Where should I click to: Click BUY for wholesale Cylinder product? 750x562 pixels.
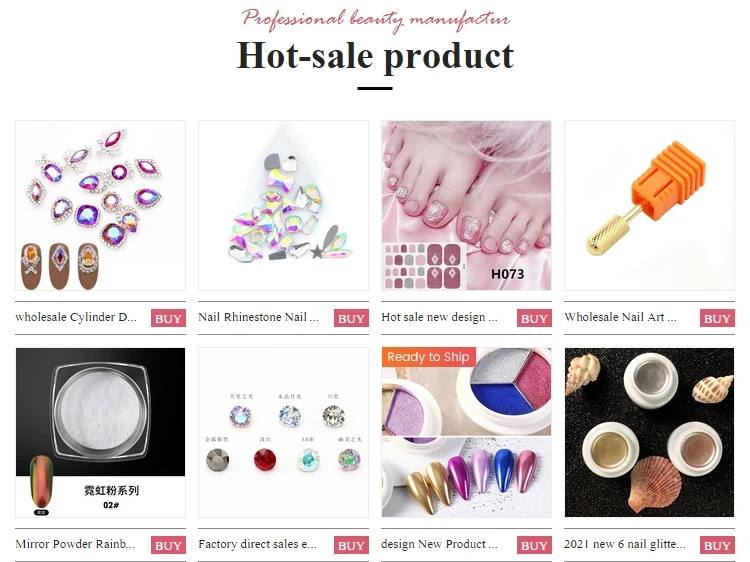coord(168,318)
